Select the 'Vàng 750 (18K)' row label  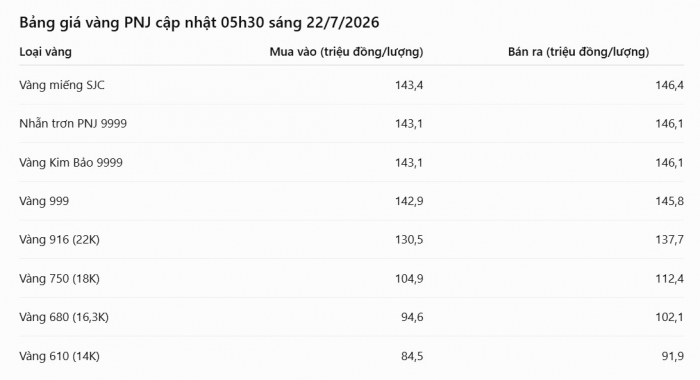pyautogui.click(x=59, y=279)
